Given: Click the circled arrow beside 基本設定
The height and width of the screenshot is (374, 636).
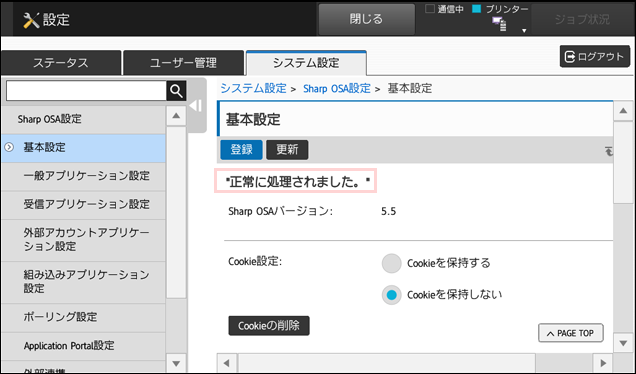Looking at the screenshot, I should [9, 148].
